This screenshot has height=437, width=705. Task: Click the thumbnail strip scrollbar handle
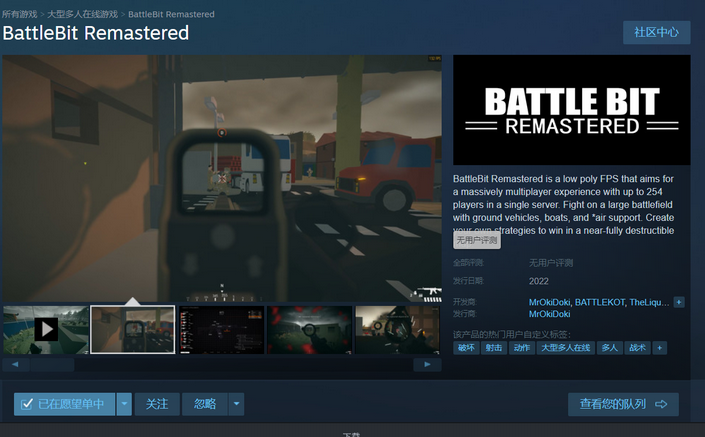[x=52, y=364]
